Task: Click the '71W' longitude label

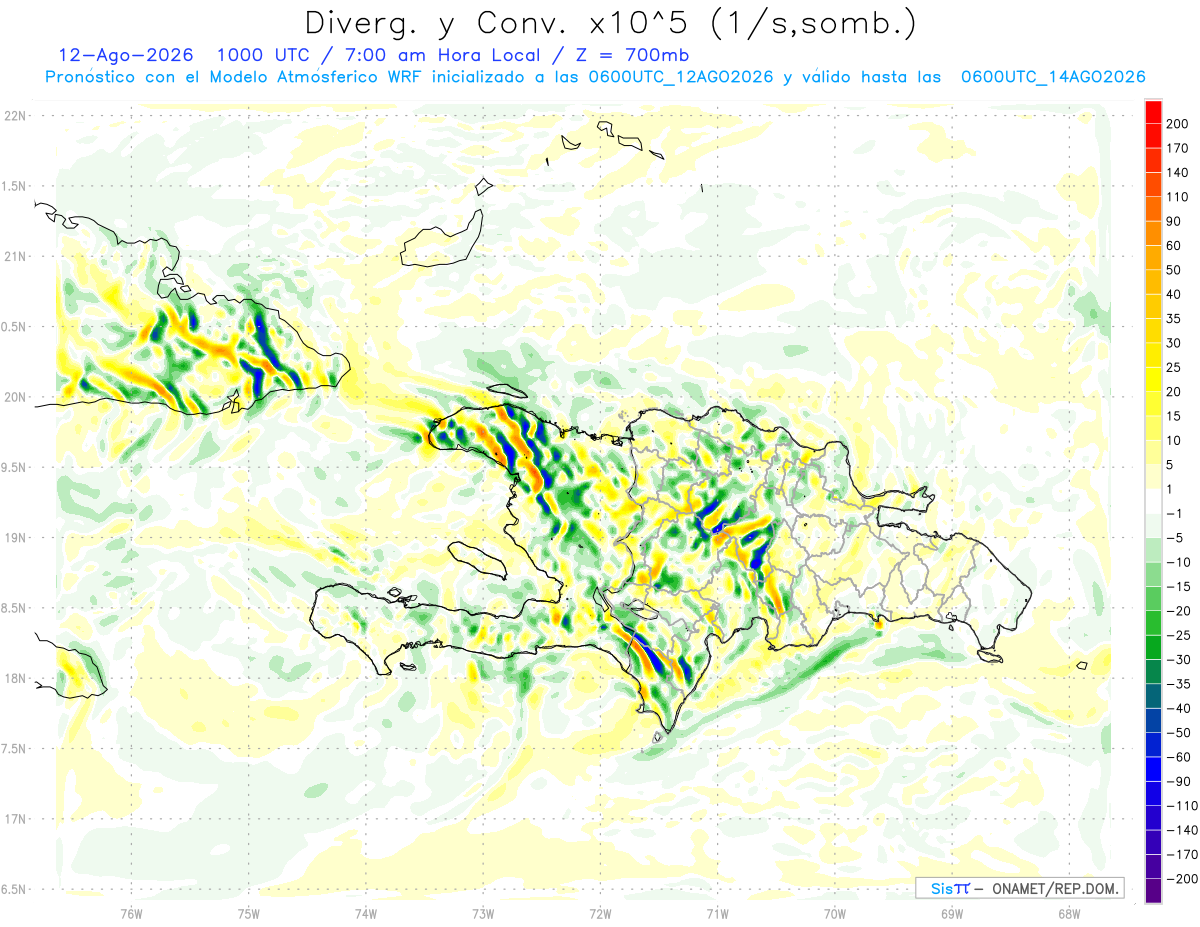Action: coord(717,914)
